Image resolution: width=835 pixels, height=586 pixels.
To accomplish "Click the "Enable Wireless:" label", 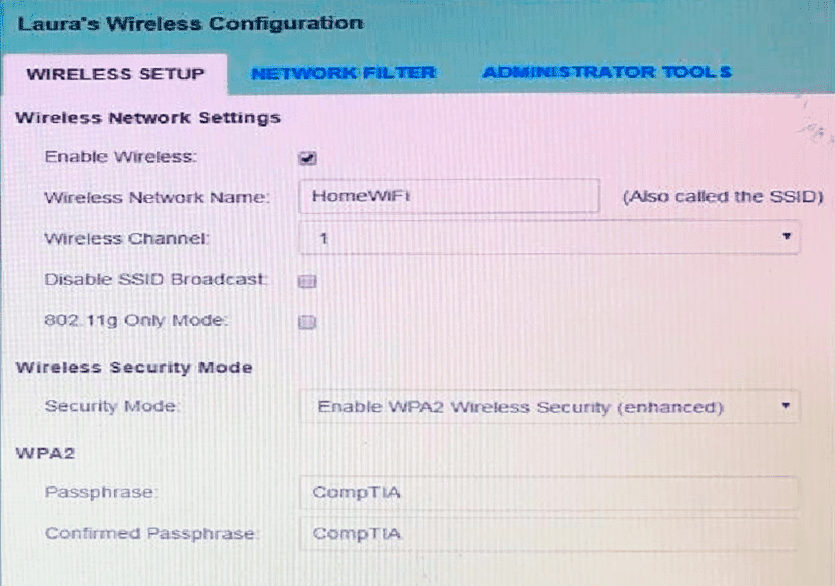I will (121, 157).
